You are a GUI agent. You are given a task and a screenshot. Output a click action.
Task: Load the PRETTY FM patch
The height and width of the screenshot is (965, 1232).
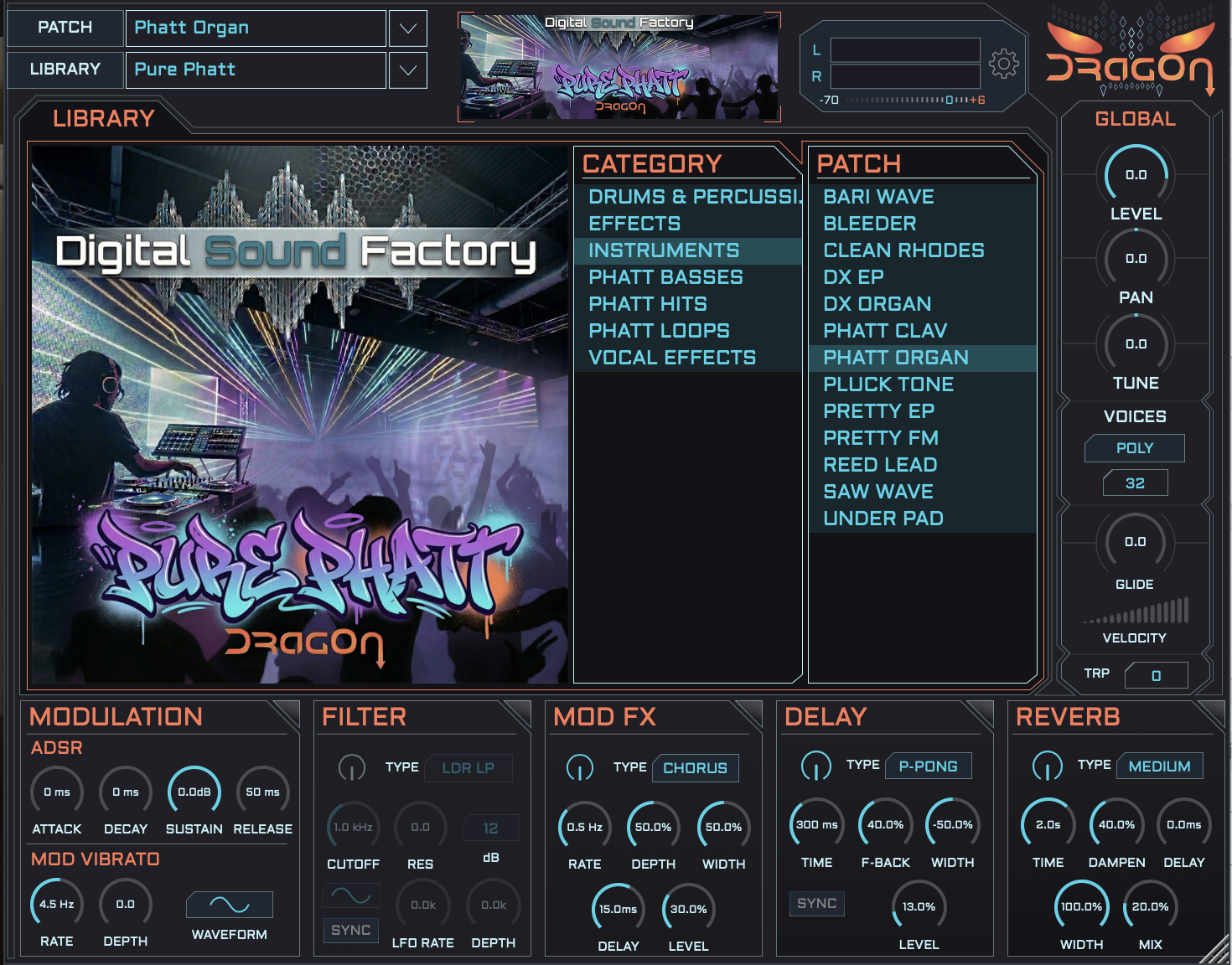[923, 438]
